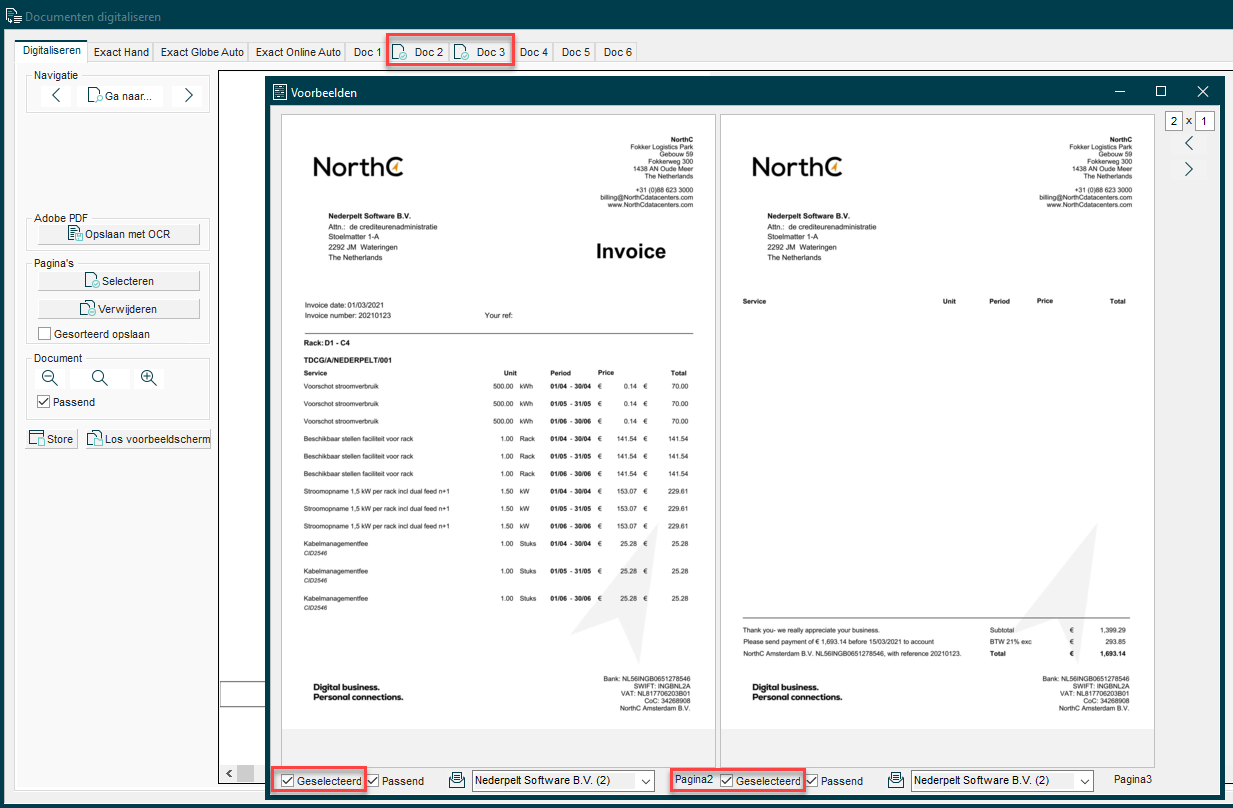Uncheck Geselecteerd for the first invoice page

pyautogui.click(x=288, y=781)
